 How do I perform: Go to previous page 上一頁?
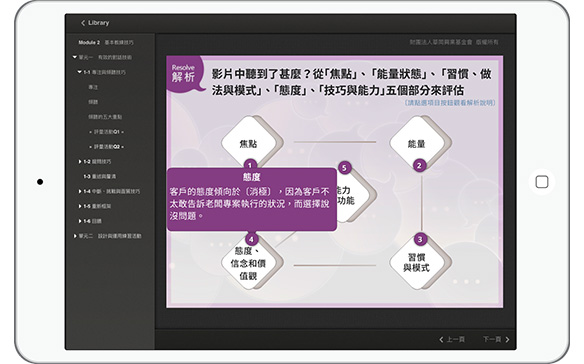pos(452,339)
